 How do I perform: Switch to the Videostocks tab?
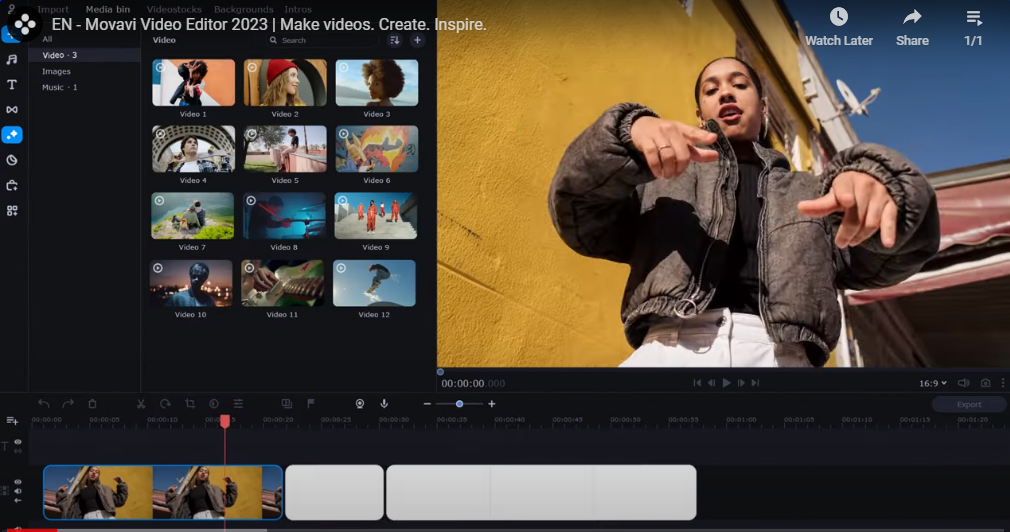click(x=174, y=10)
